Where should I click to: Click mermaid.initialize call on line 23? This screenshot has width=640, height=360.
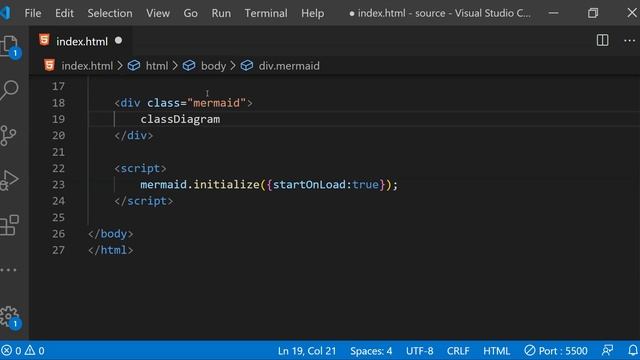200,184
